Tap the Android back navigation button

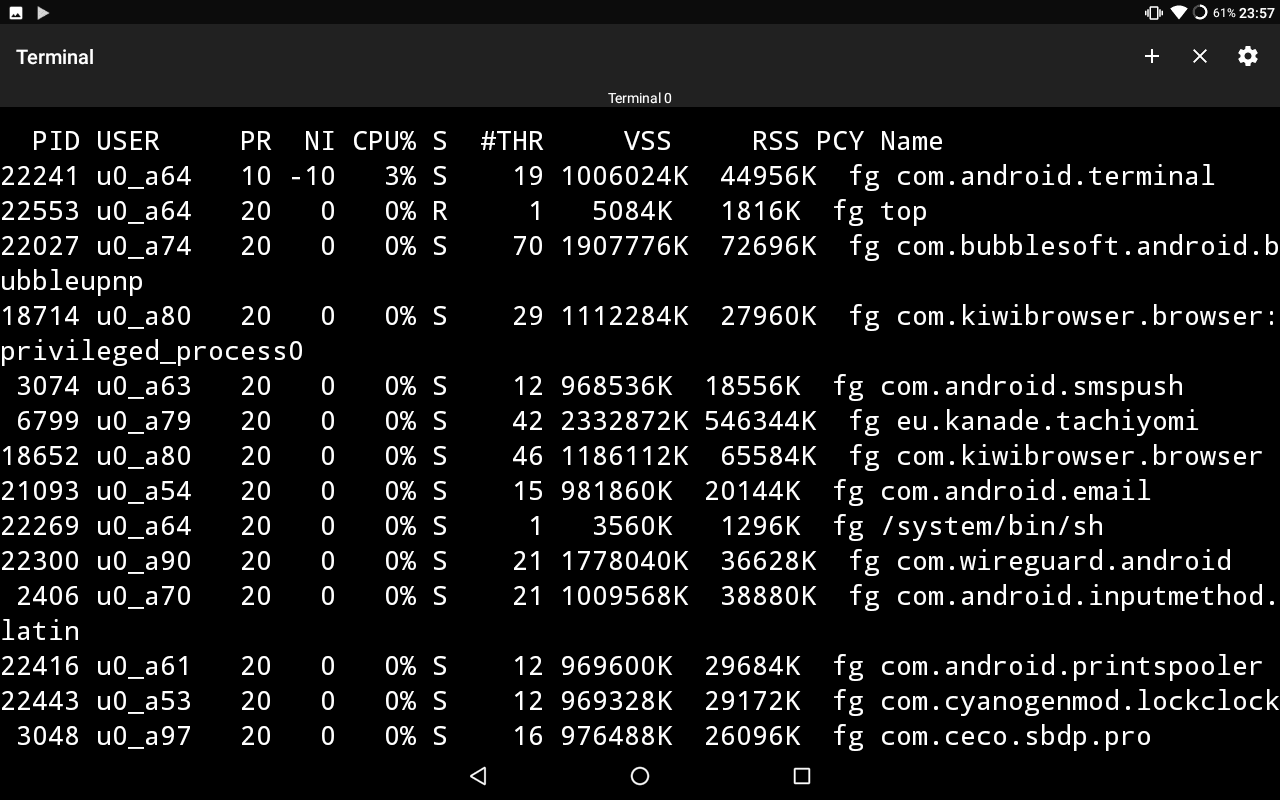click(478, 776)
